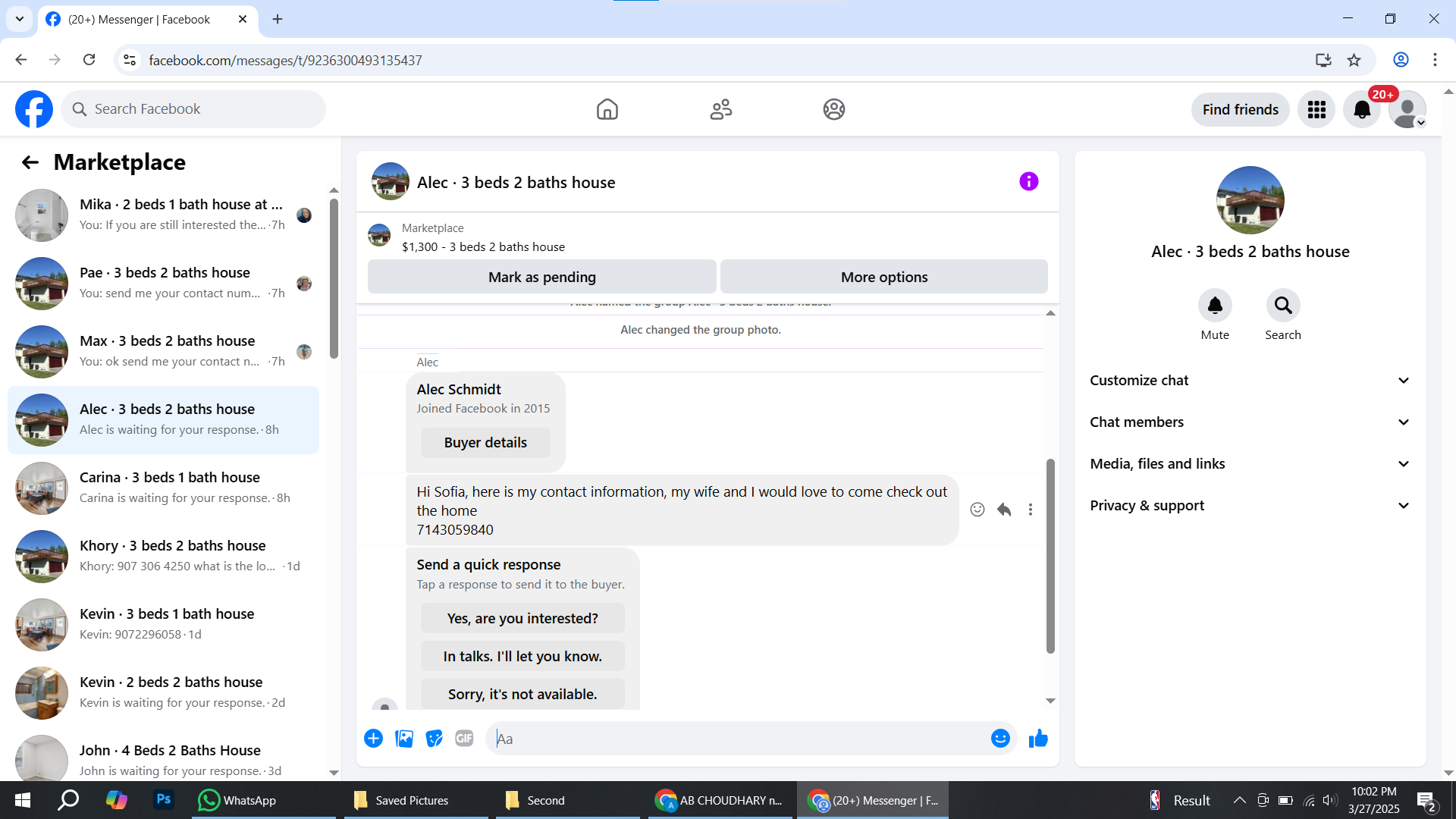Viewport: 1456px width, 819px height.
Task: Open taskbar Search
Action: [69, 800]
